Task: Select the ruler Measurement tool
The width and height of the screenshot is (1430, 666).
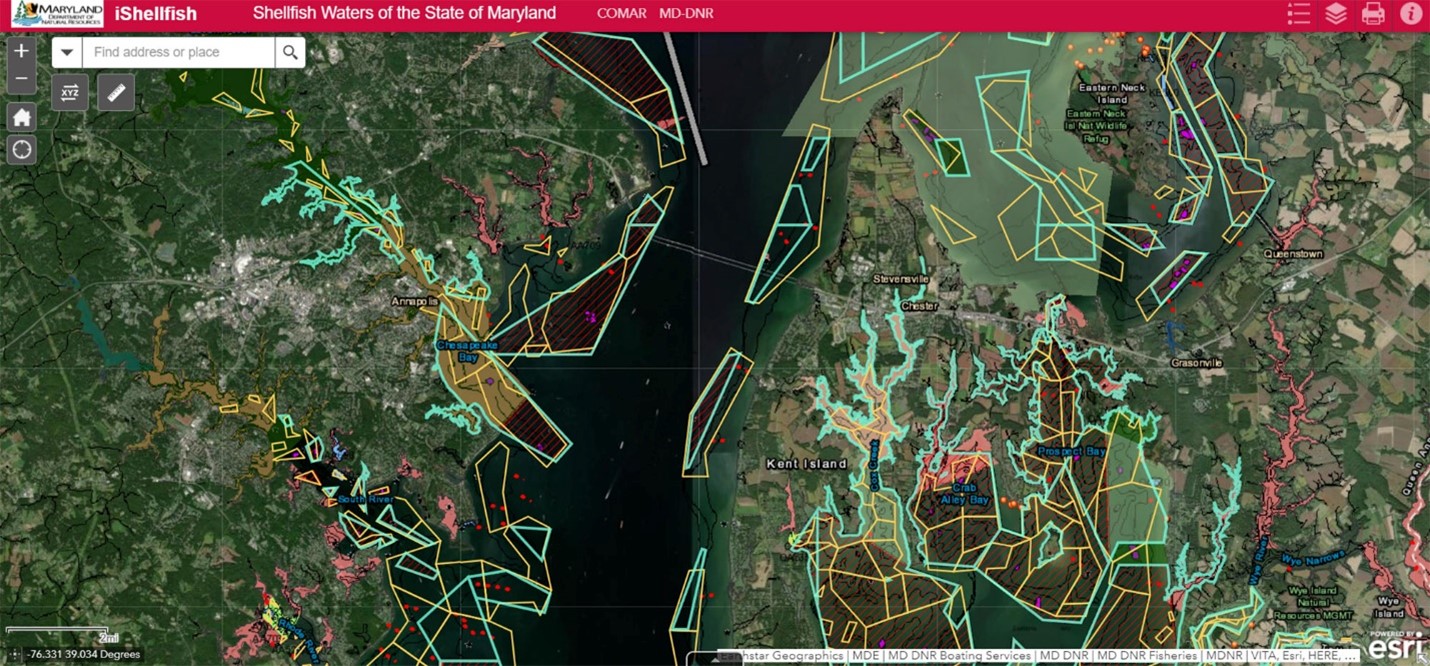Action: (x=116, y=93)
